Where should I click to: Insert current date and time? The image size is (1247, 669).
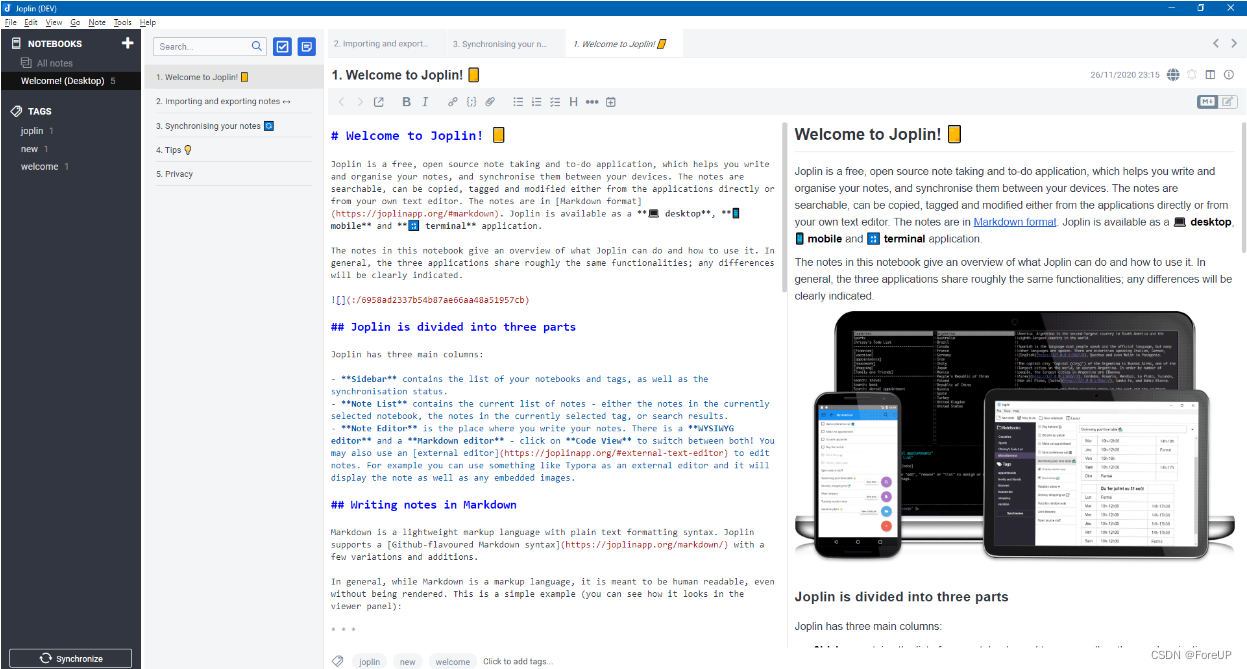coord(611,102)
